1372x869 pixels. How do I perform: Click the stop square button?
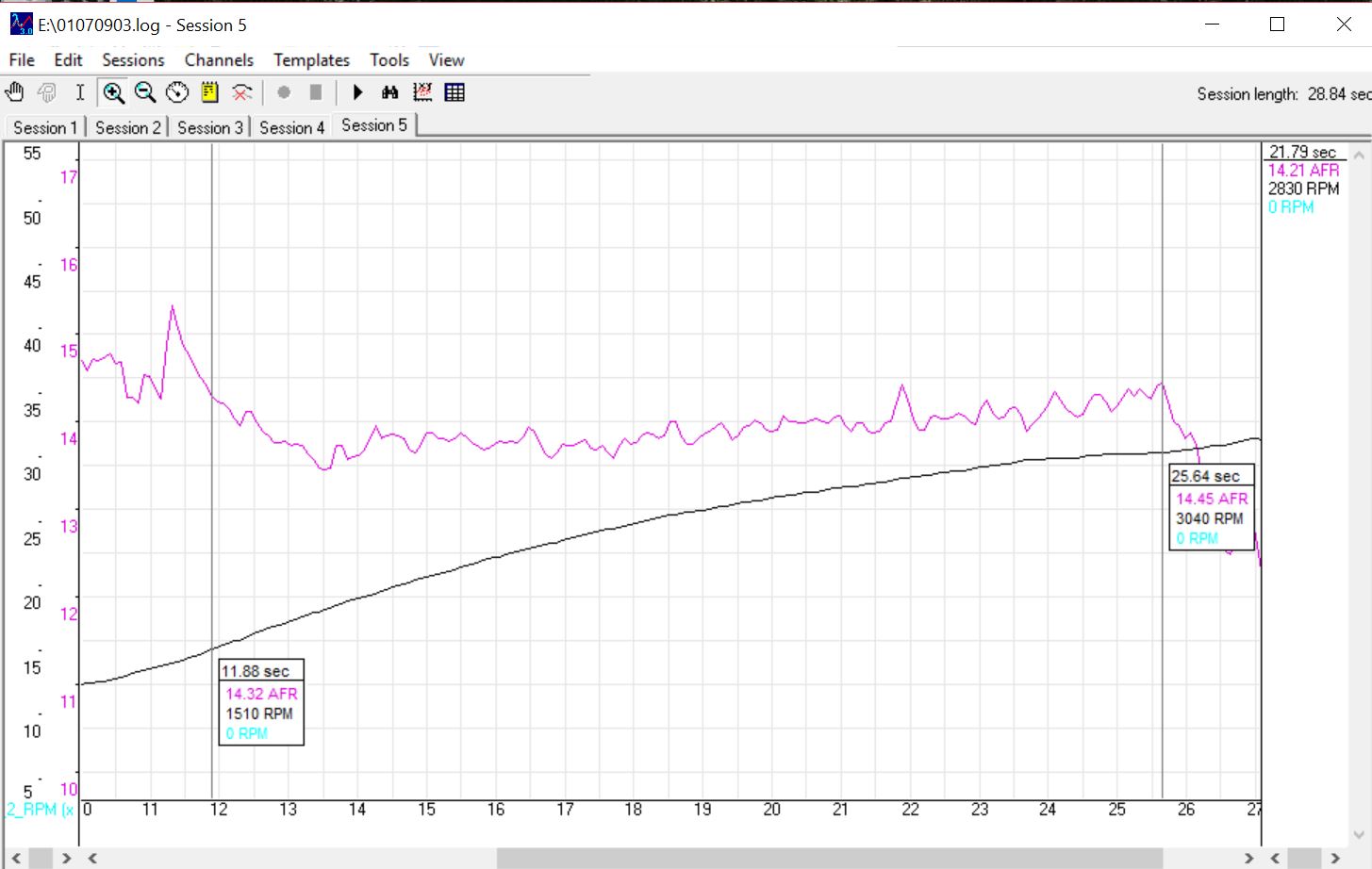coord(316,92)
